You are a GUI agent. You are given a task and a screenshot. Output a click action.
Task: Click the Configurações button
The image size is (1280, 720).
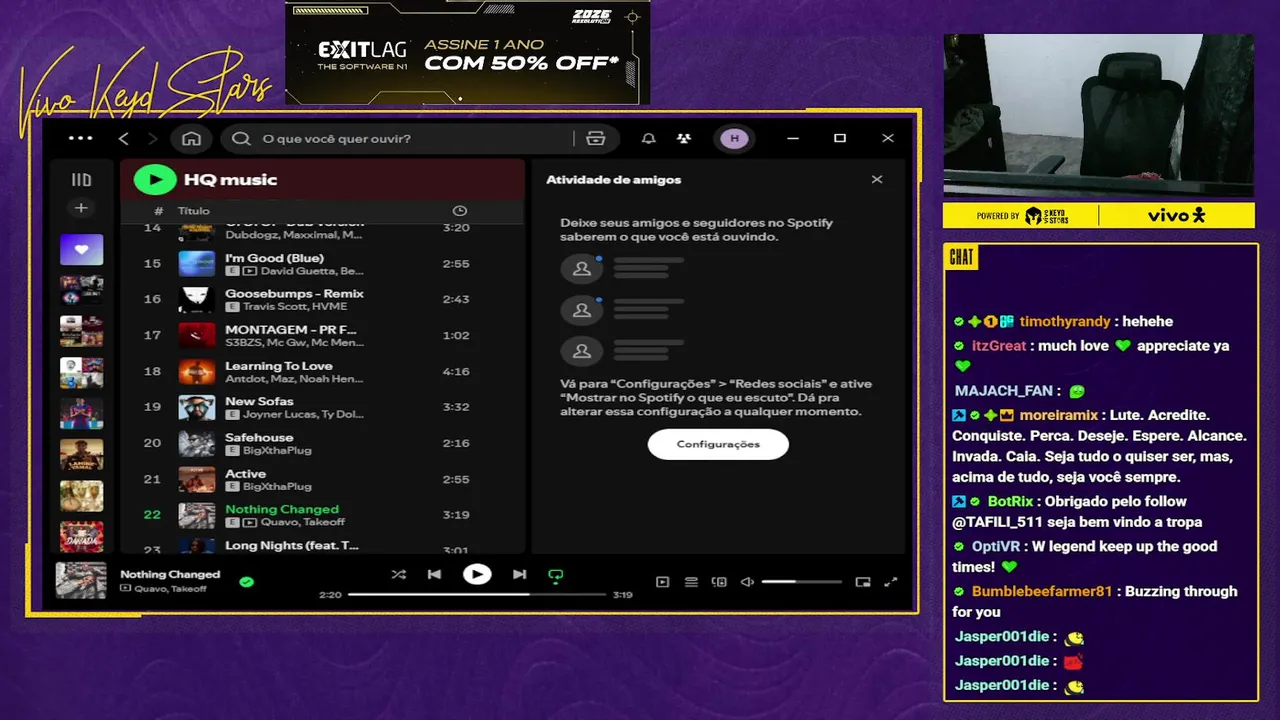718,444
